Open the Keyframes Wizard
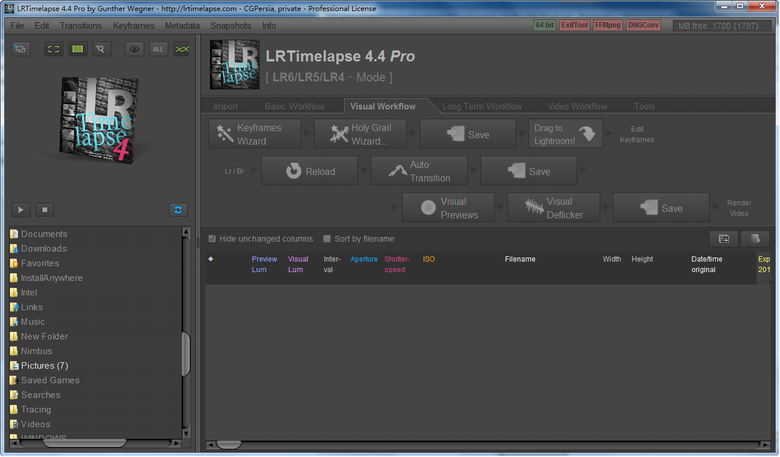 258,134
